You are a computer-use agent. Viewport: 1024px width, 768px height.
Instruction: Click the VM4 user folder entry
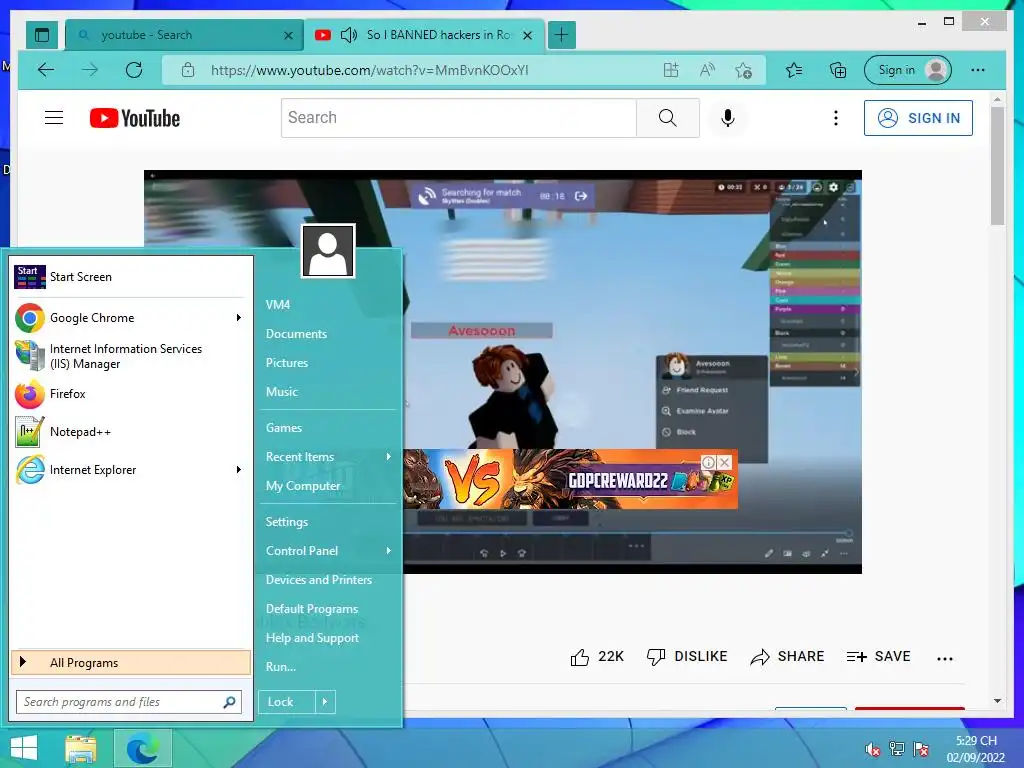coord(278,304)
